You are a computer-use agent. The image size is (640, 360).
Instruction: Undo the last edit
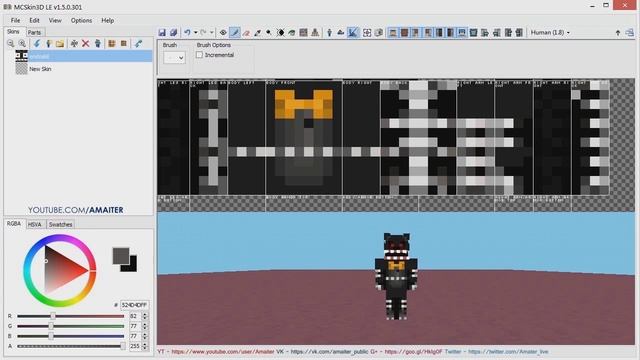(x=187, y=33)
